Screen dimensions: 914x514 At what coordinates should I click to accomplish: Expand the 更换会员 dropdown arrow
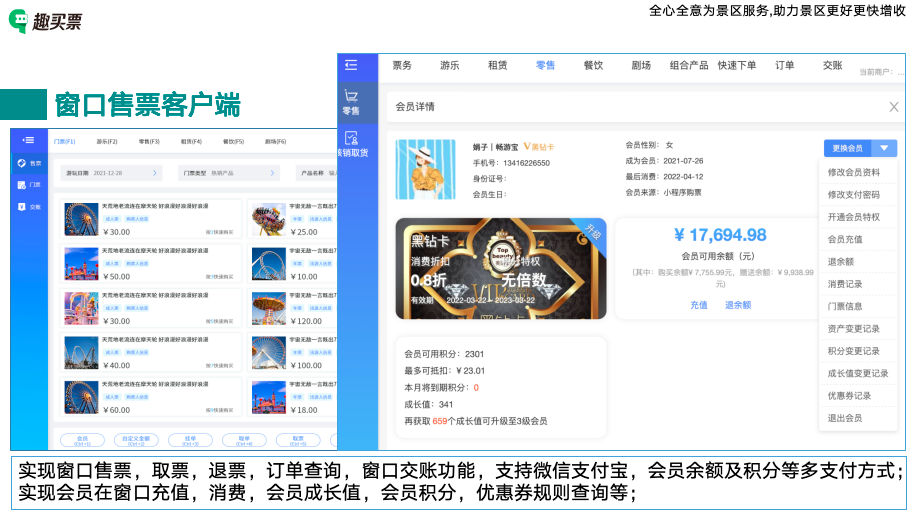tap(883, 148)
